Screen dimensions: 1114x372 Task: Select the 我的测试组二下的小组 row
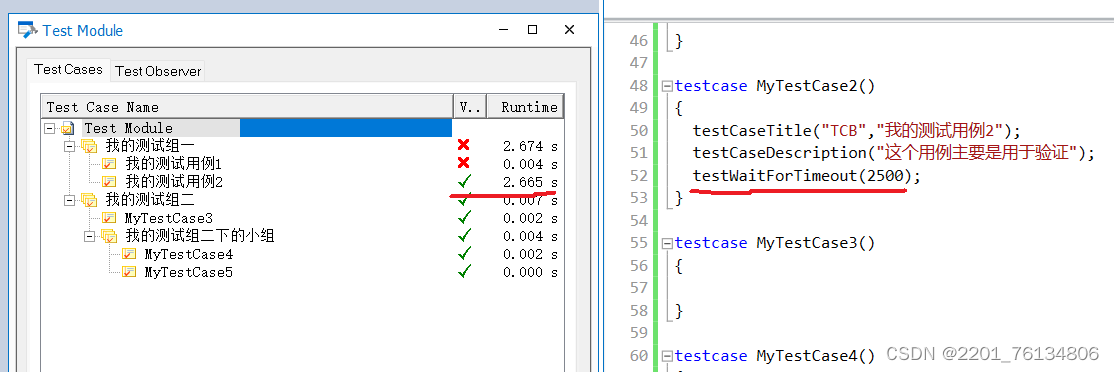pos(303,236)
